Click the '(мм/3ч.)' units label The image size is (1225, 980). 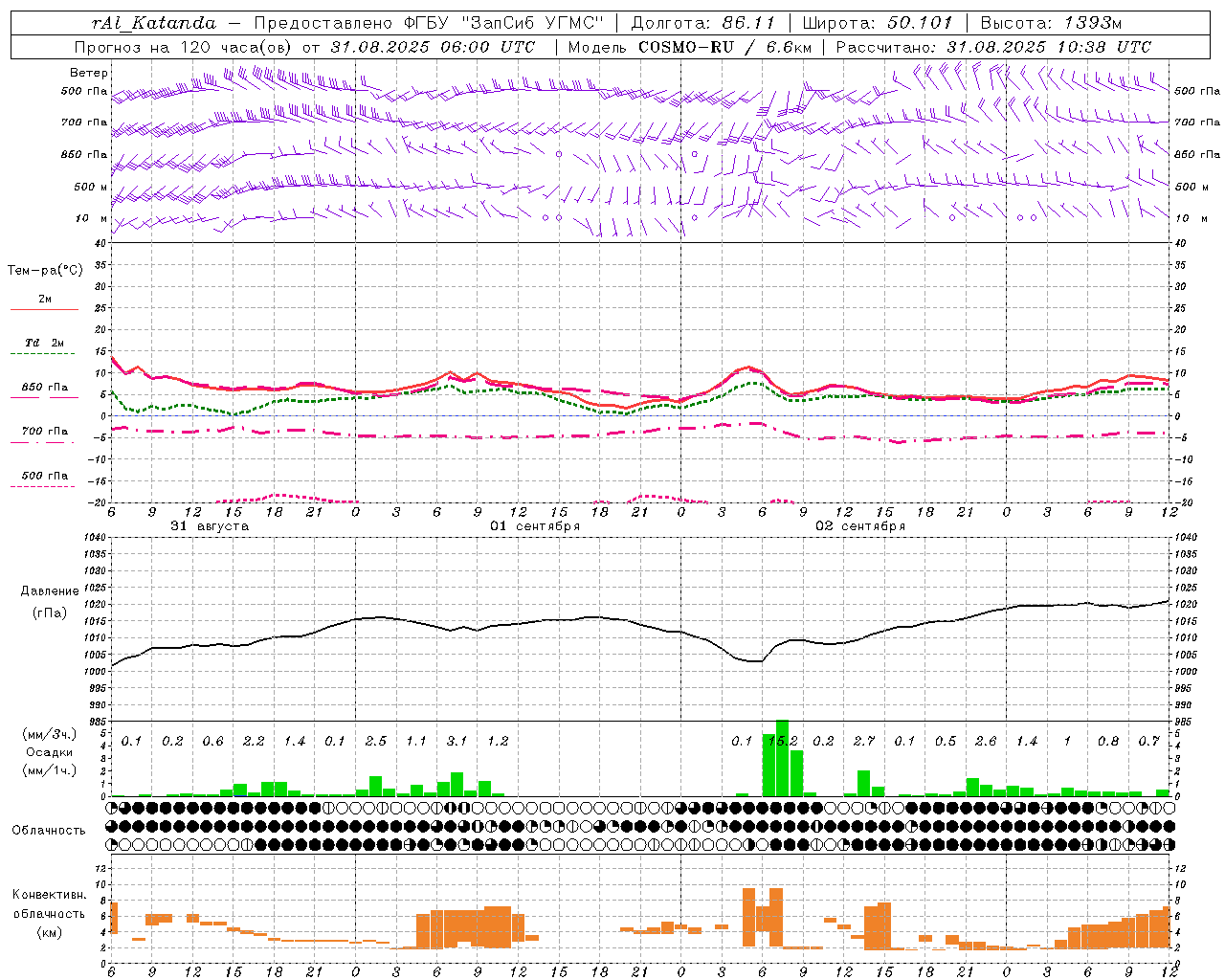point(49,734)
